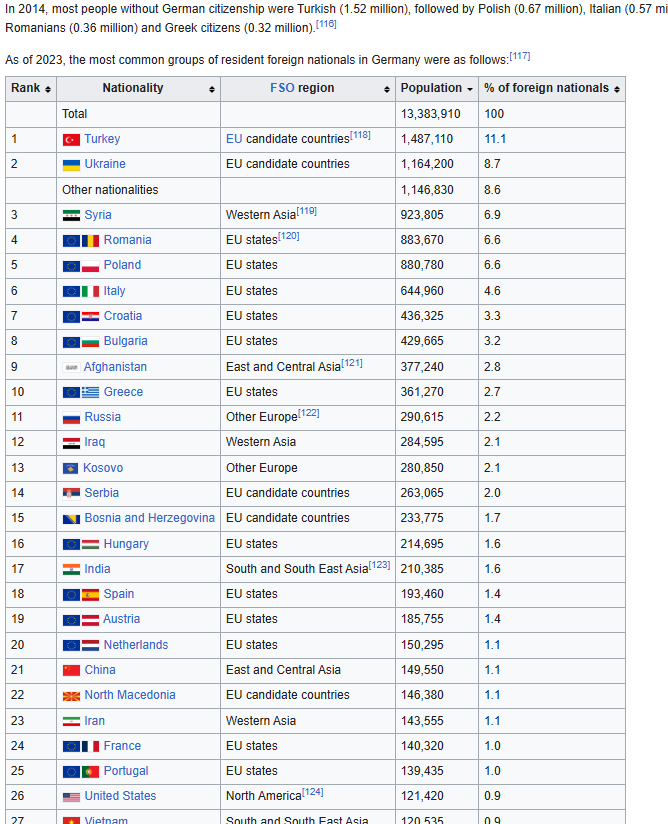
Task: Open citation 122 after Other Europe
Action: pos(309,413)
